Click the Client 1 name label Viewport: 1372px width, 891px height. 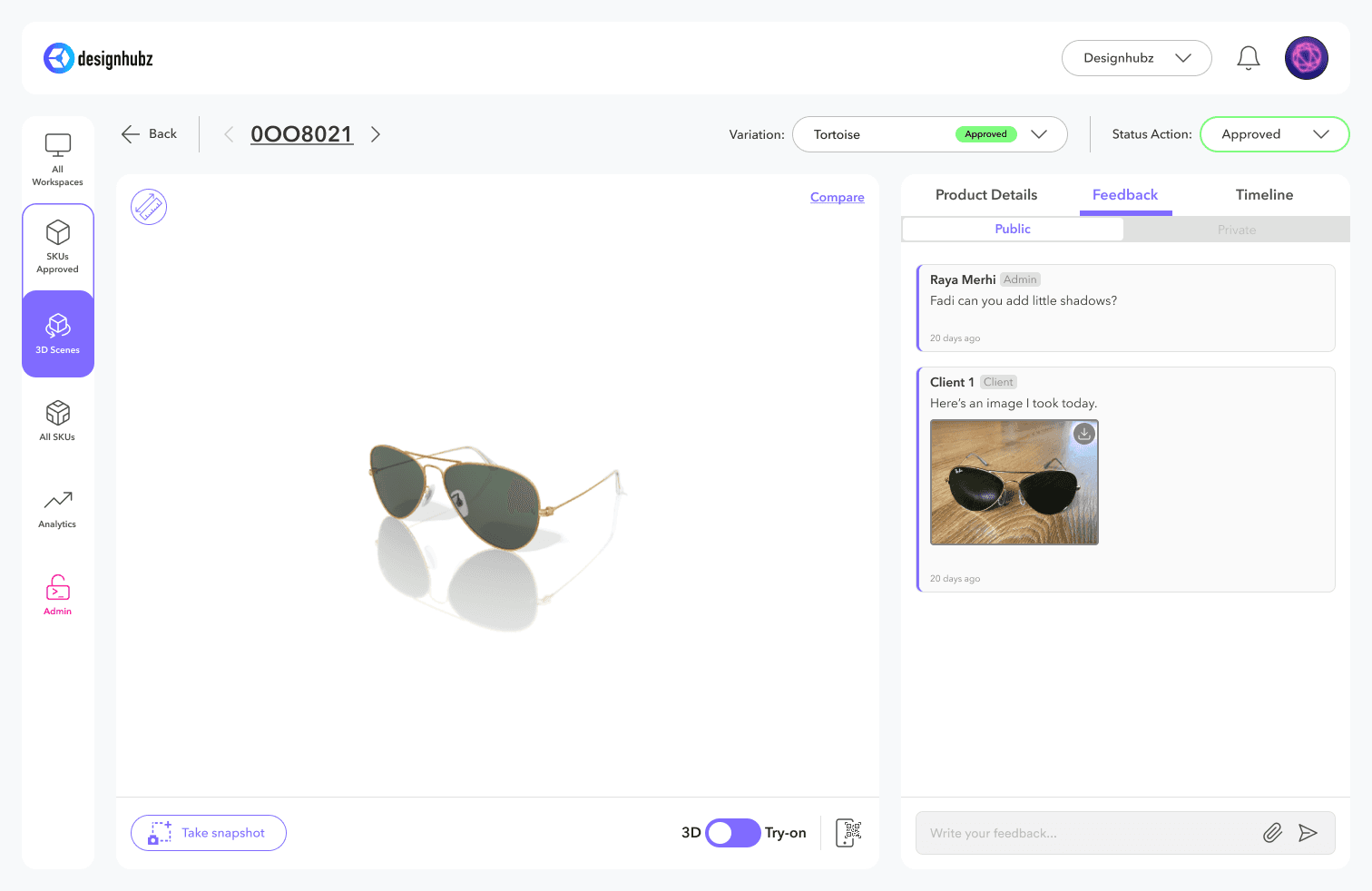[x=952, y=382]
